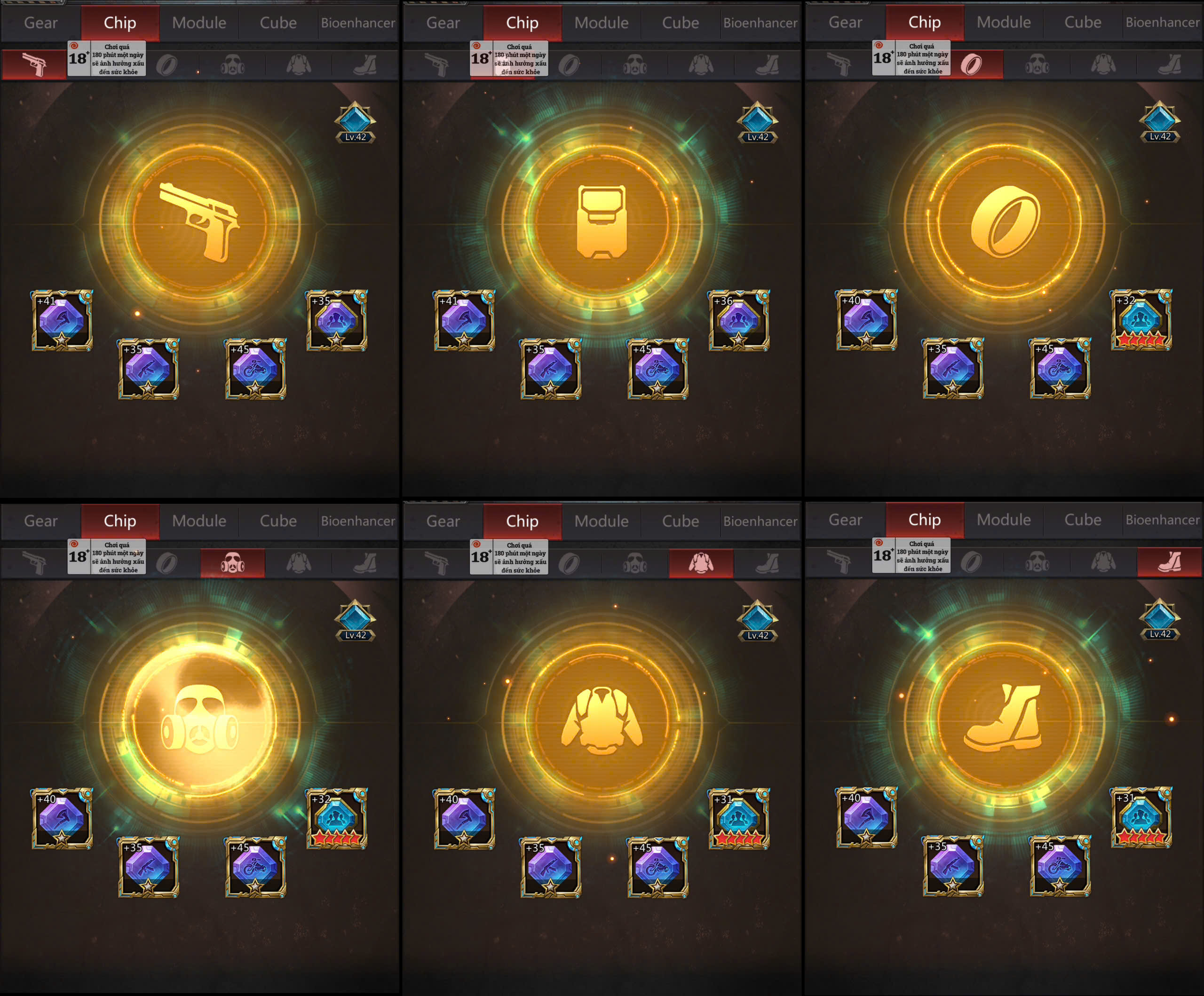Click the Lv.42 blue gem in the gas mask panel
The height and width of the screenshot is (996, 1204).
point(355,620)
